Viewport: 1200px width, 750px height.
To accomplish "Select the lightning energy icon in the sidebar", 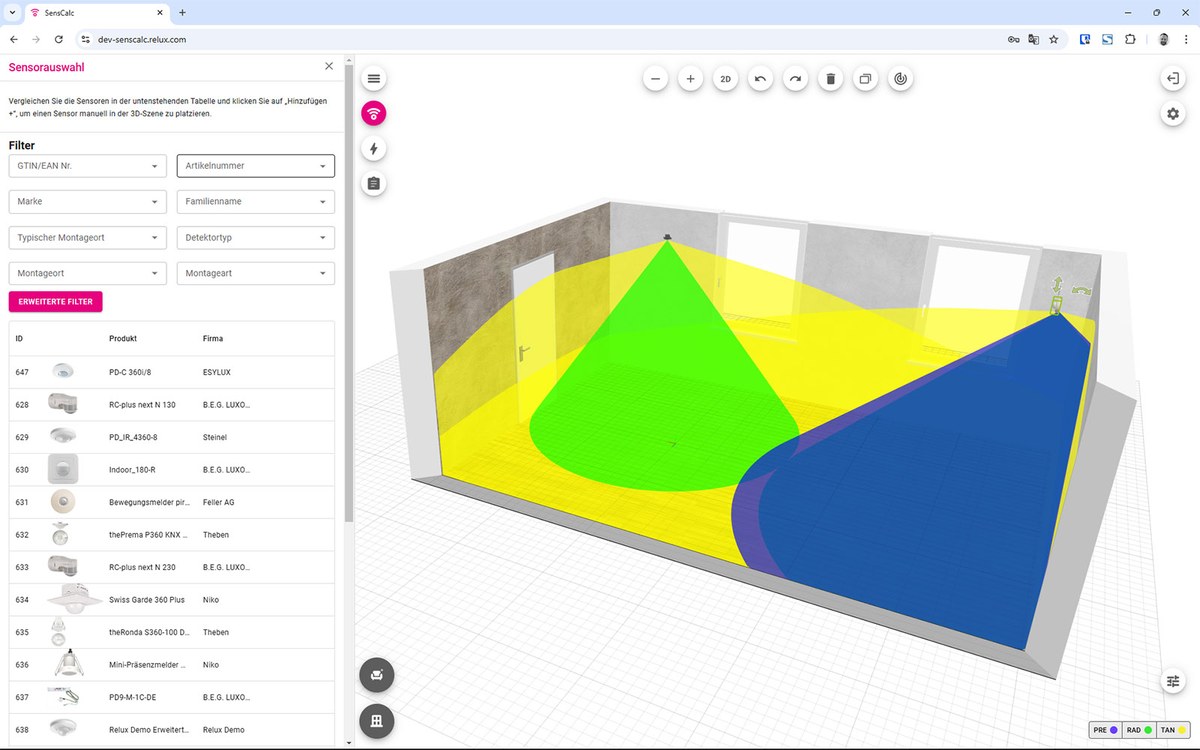I will tap(373, 148).
